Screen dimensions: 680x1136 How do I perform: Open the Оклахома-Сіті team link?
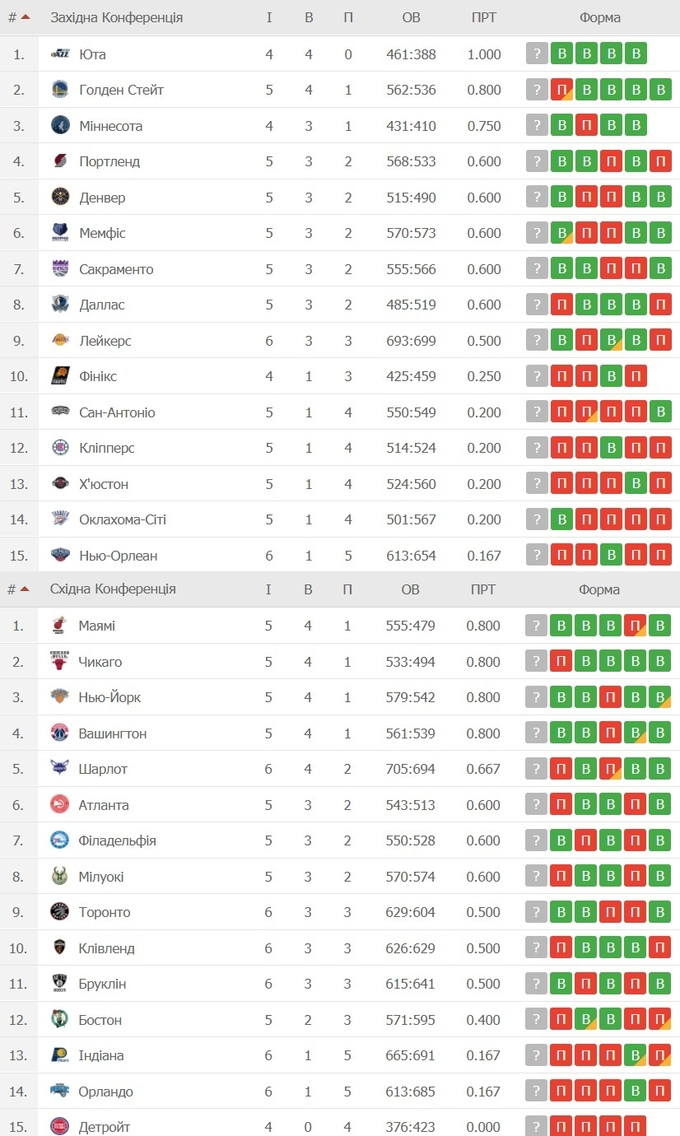coord(123,520)
